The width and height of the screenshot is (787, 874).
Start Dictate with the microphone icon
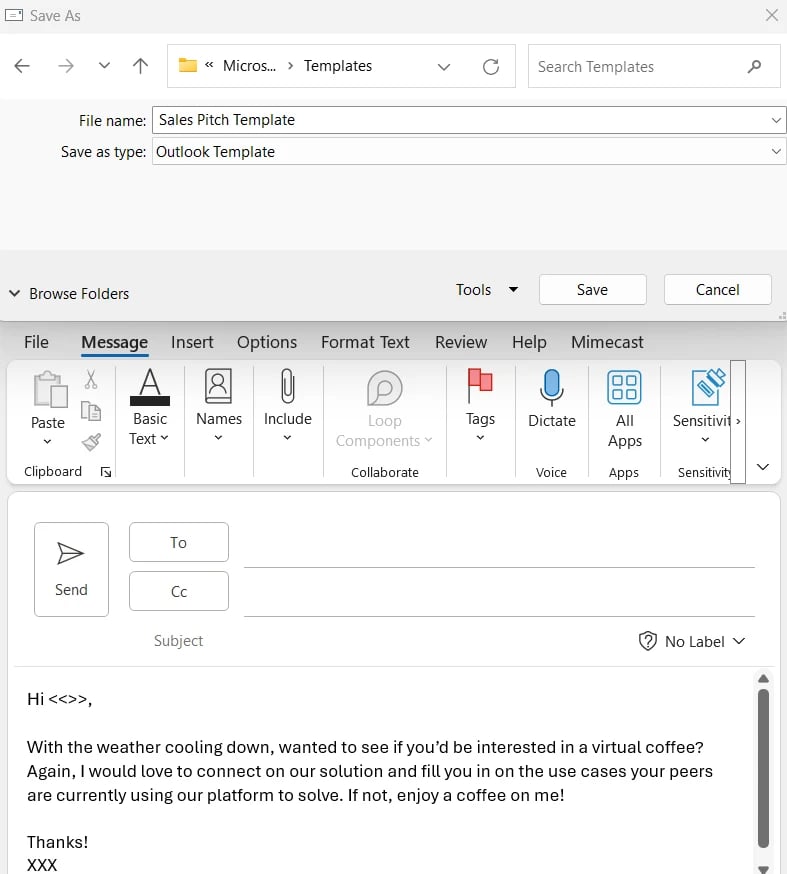(x=551, y=387)
